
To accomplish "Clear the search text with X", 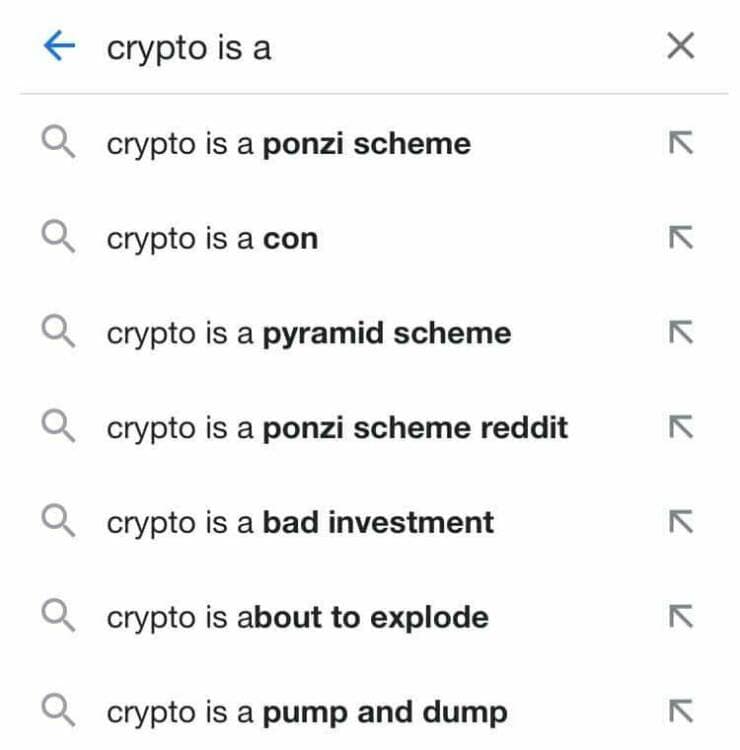I will 680,46.
